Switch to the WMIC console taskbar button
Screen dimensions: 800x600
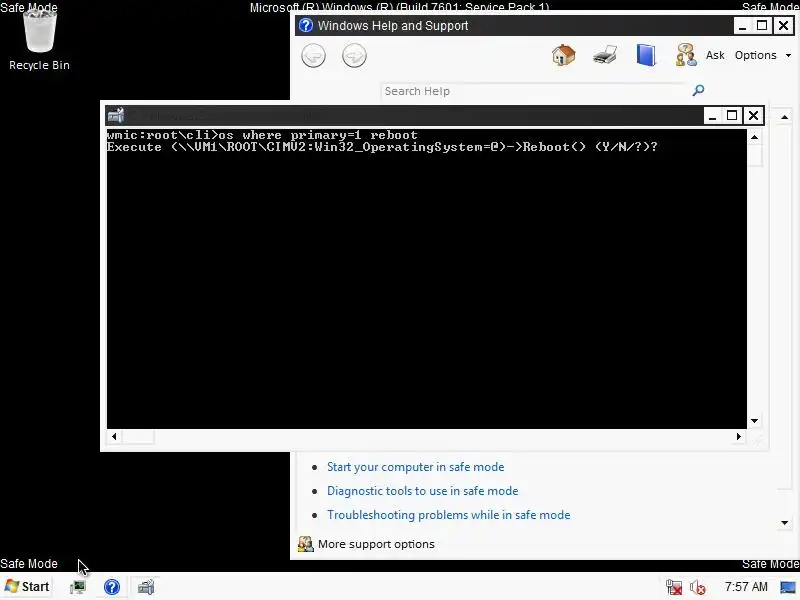[146, 587]
